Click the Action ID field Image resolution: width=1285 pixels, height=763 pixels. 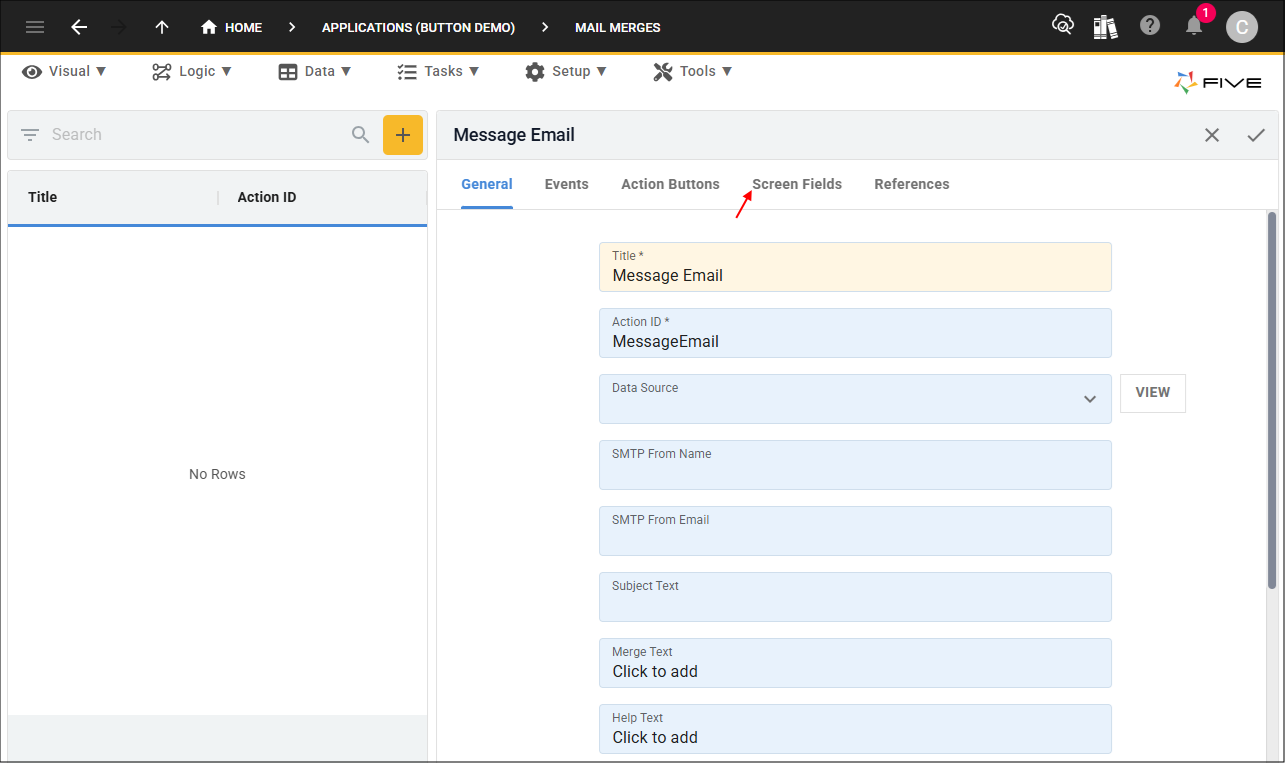click(855, 333)
